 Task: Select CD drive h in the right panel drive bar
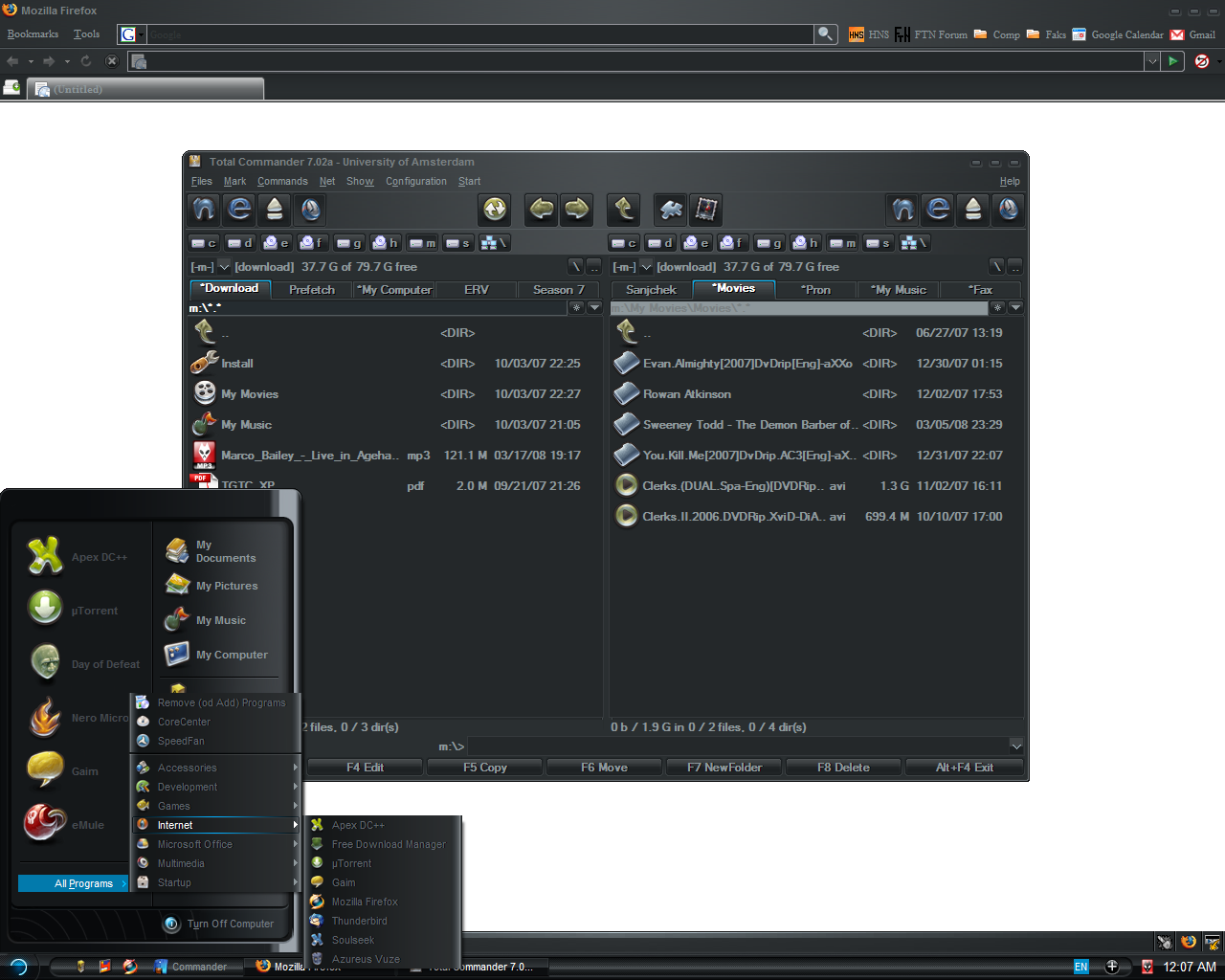click(806, 243)
